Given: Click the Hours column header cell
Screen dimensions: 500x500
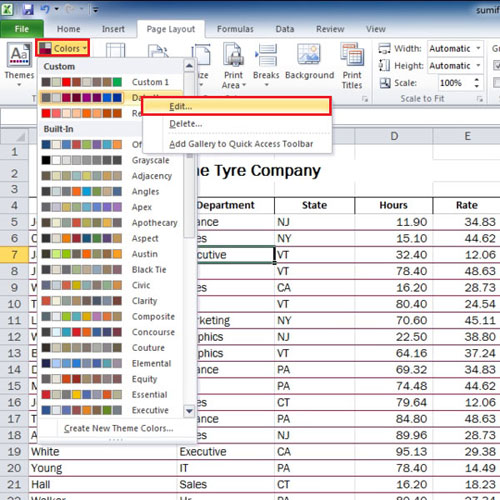Looking at the screenshot, I should pos(394,205).
